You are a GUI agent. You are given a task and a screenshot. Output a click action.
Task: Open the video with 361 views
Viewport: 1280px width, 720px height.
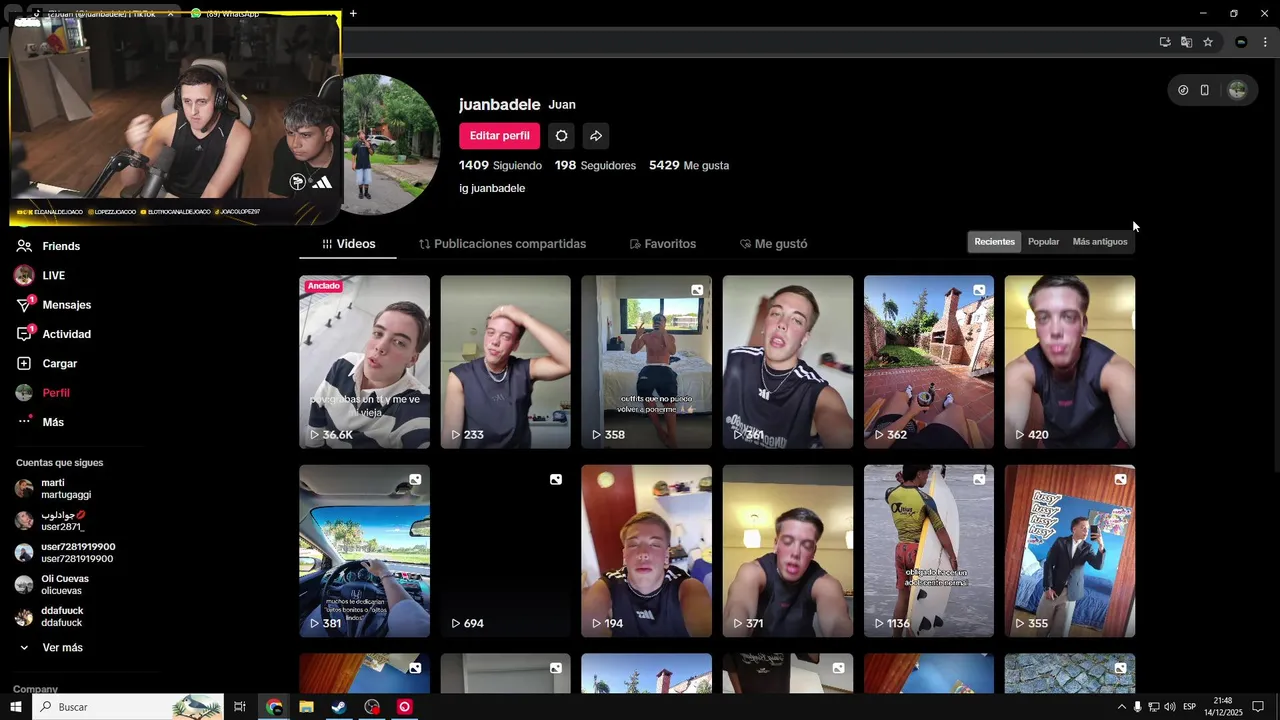(x=788, y=362)
